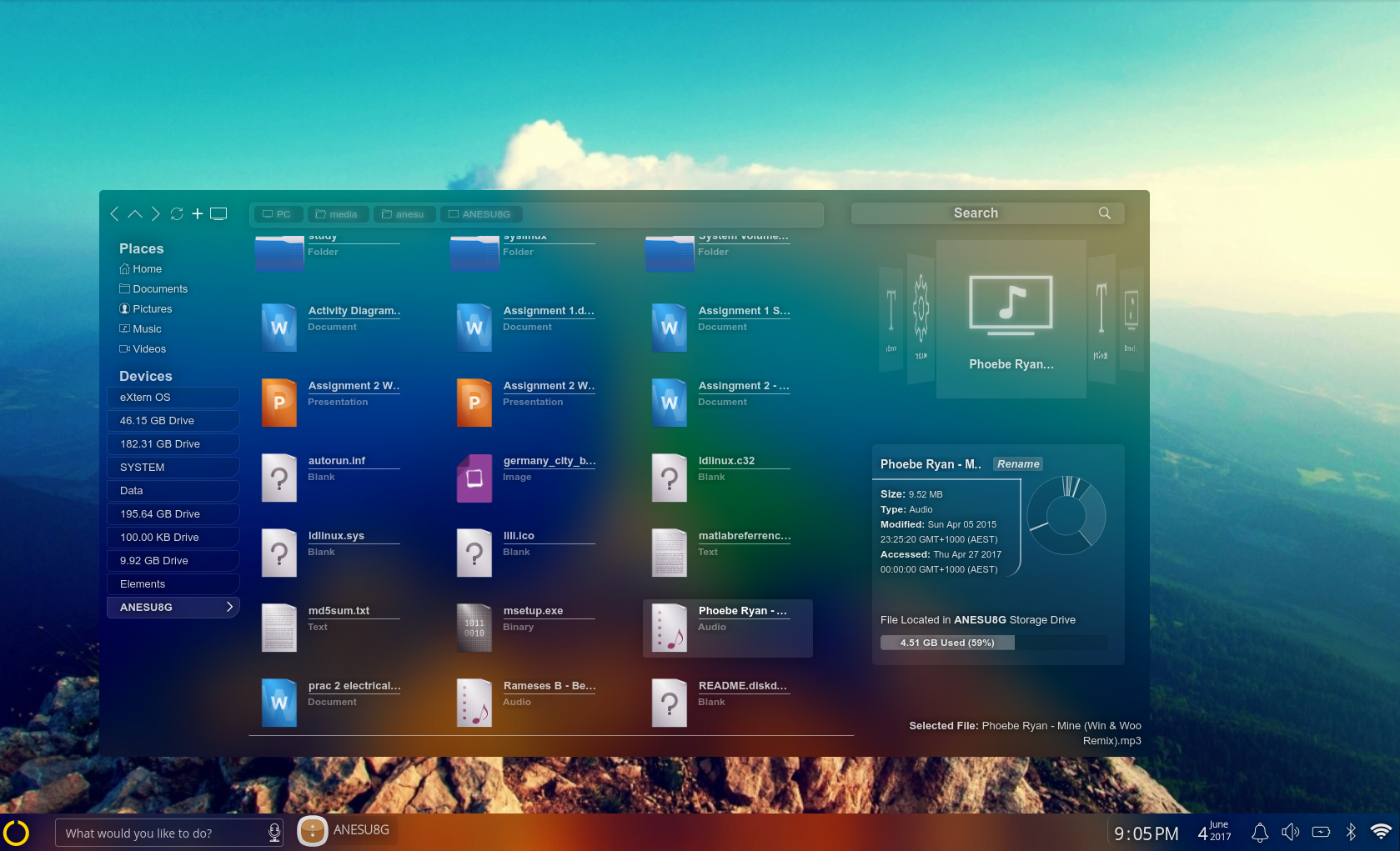
Task: Go forward with the right arrow icon
Action: click(x=155, y=214)
